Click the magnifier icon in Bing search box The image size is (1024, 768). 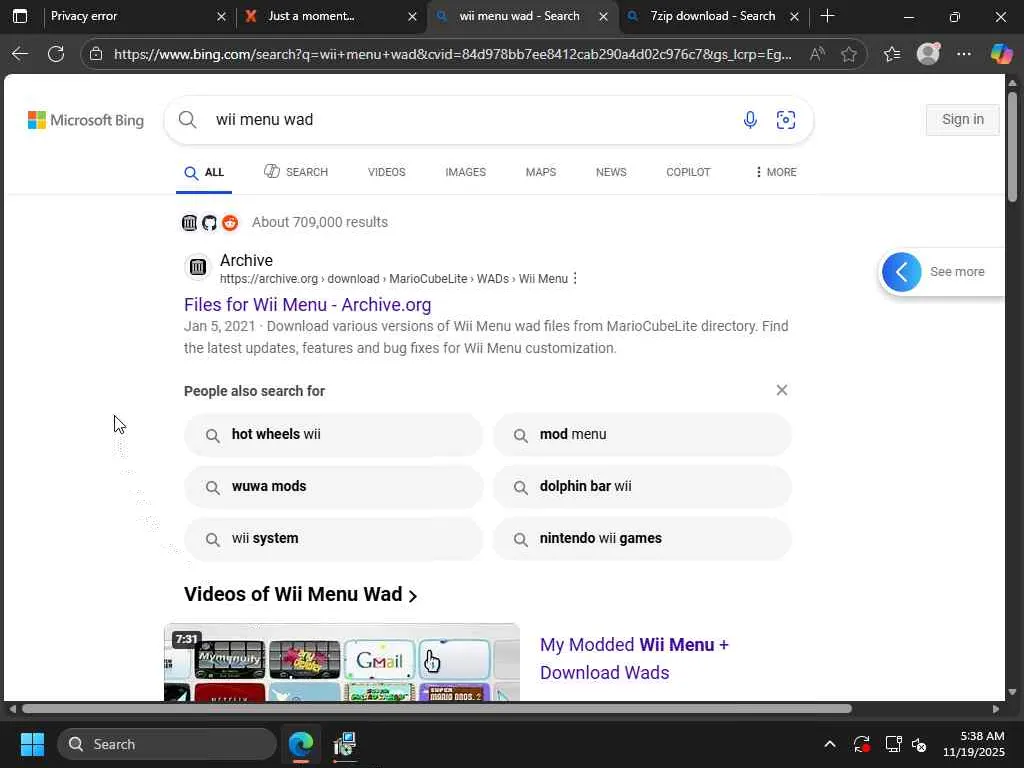(187, 120)
